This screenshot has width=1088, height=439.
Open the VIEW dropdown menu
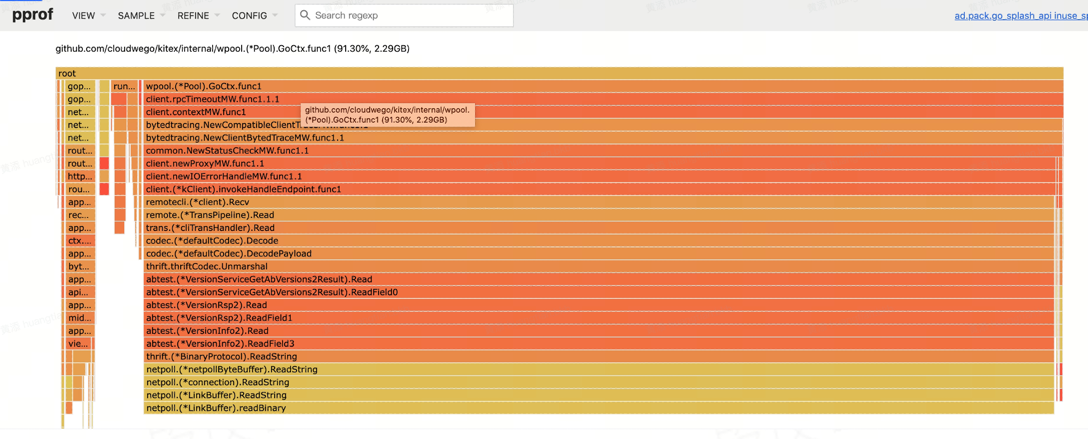(88, 16)
